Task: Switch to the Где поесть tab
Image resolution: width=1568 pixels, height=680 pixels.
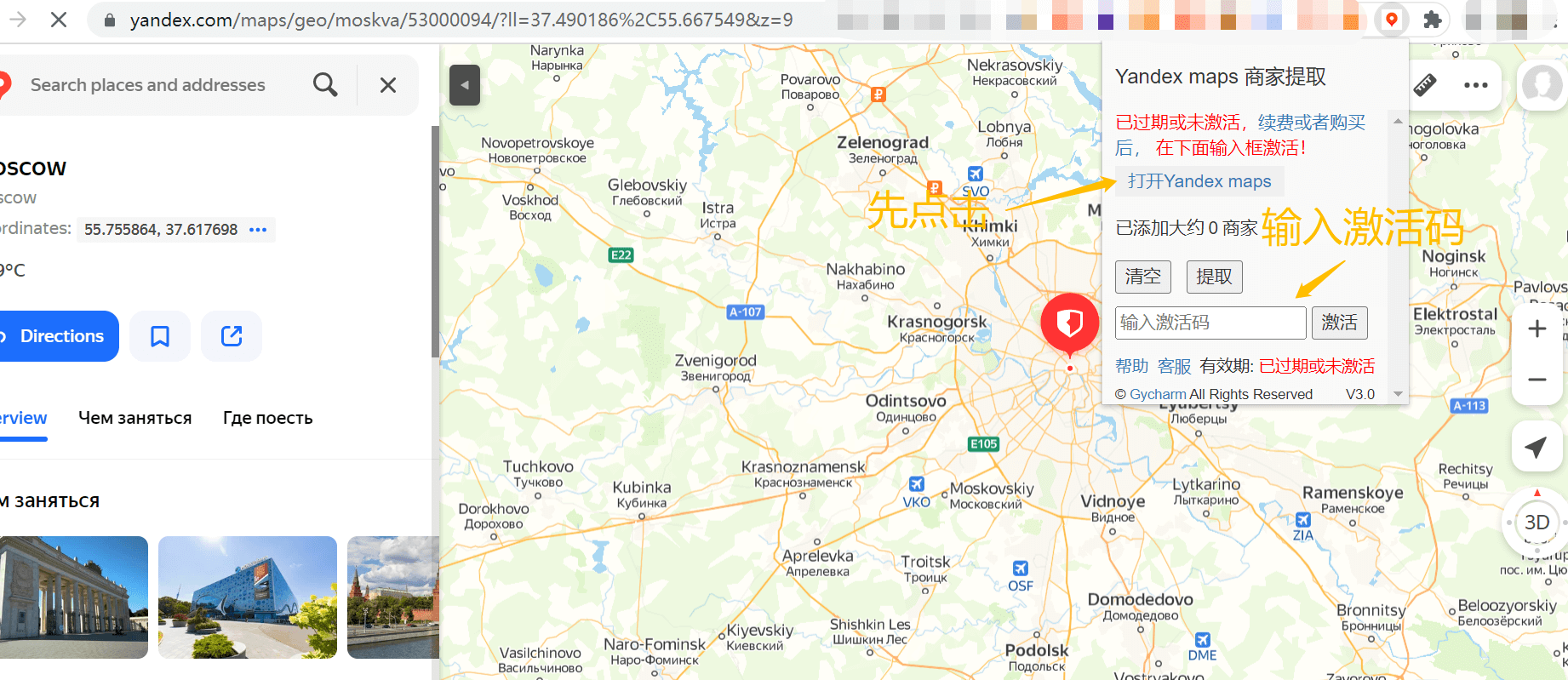Action: click(268, 418)
